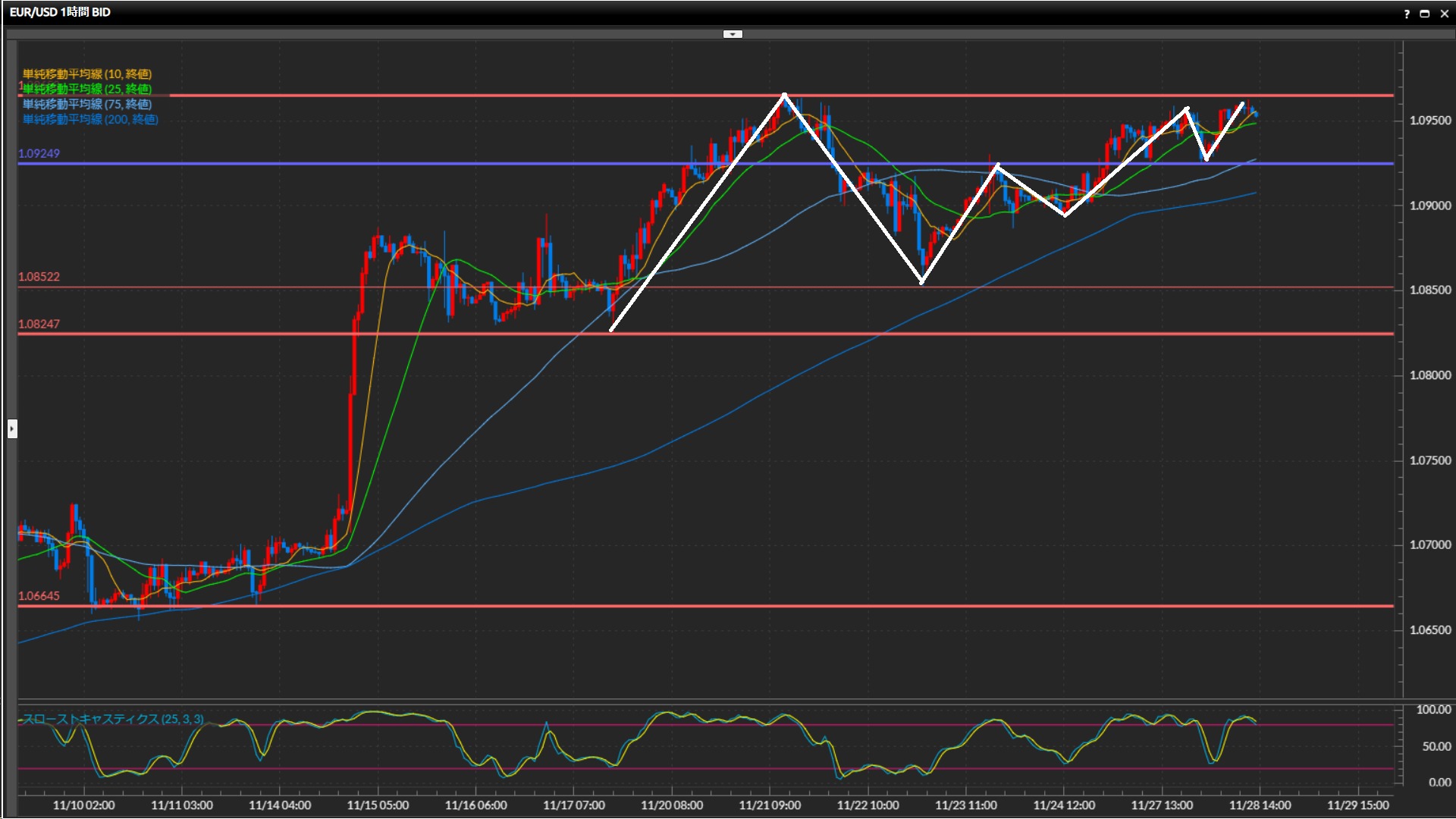The image size is (1456, 819).
Task: Click the 11/28 14:00 time axis label
Action: point(1260,805)
